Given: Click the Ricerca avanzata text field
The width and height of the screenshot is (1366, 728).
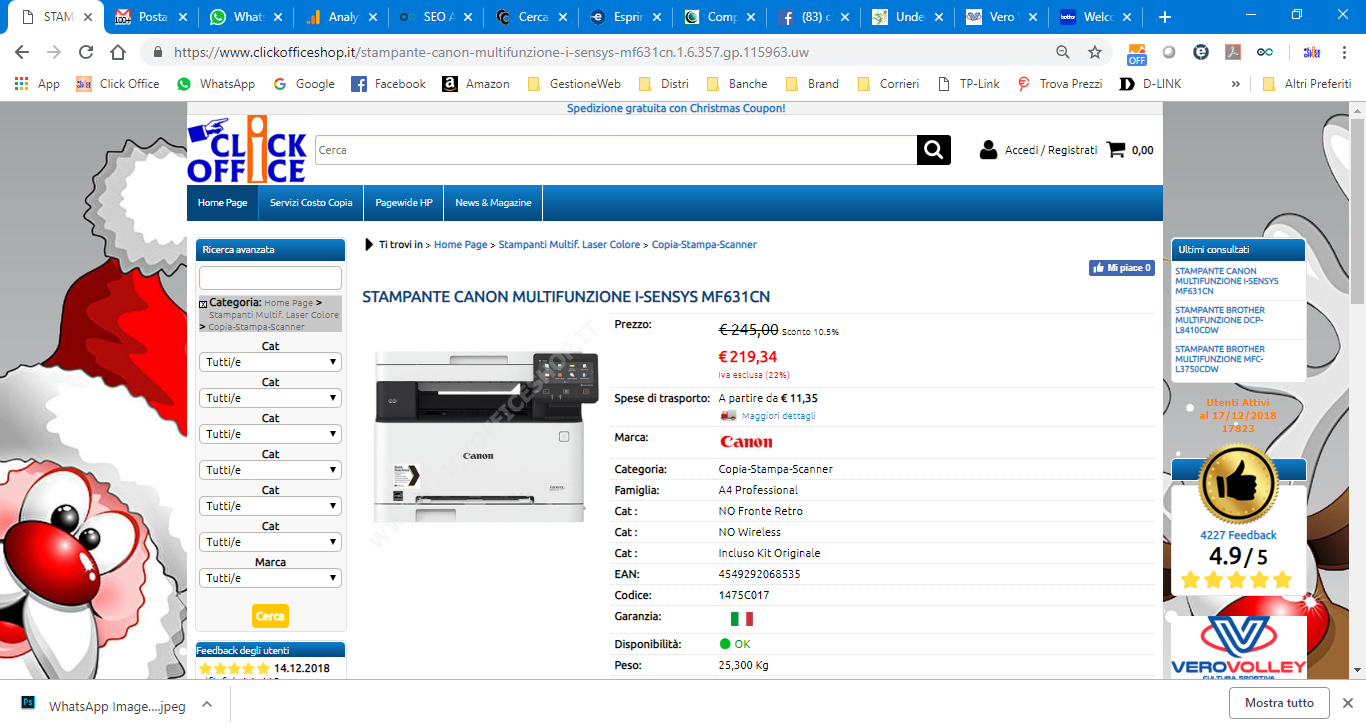Looking at the screenshot, I should pyautogui.click(x=270, y=278).
